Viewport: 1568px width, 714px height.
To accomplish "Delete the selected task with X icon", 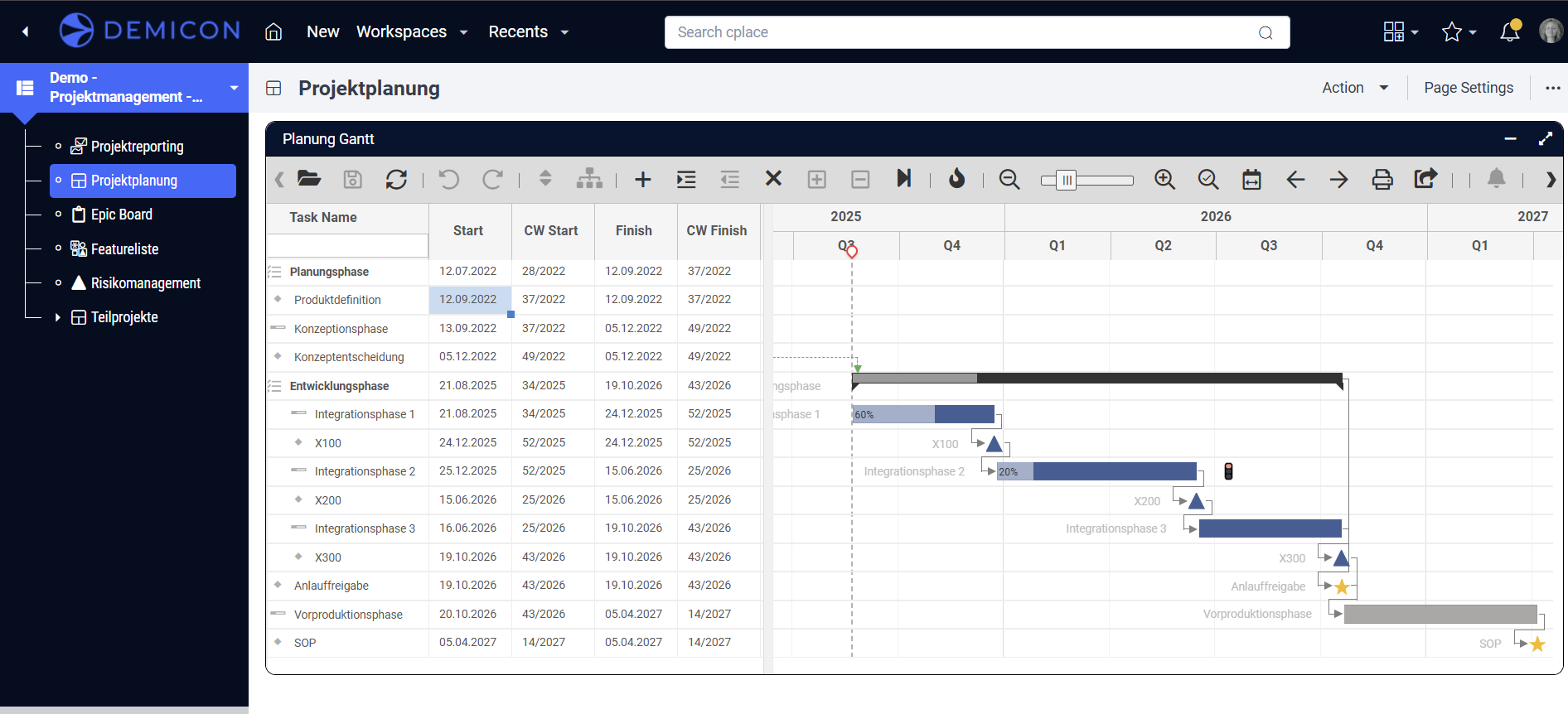I will [773, 178].
